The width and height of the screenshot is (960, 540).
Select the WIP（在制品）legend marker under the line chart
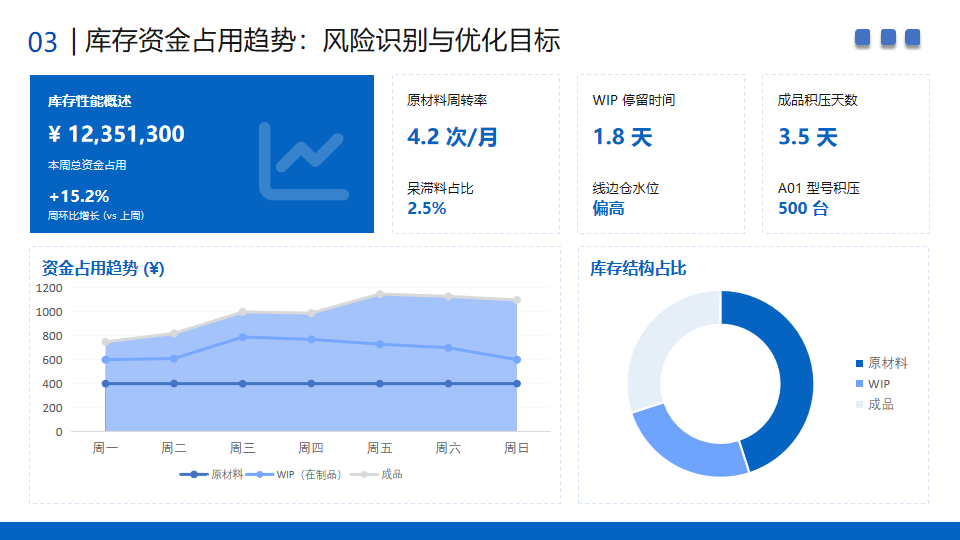262,474
